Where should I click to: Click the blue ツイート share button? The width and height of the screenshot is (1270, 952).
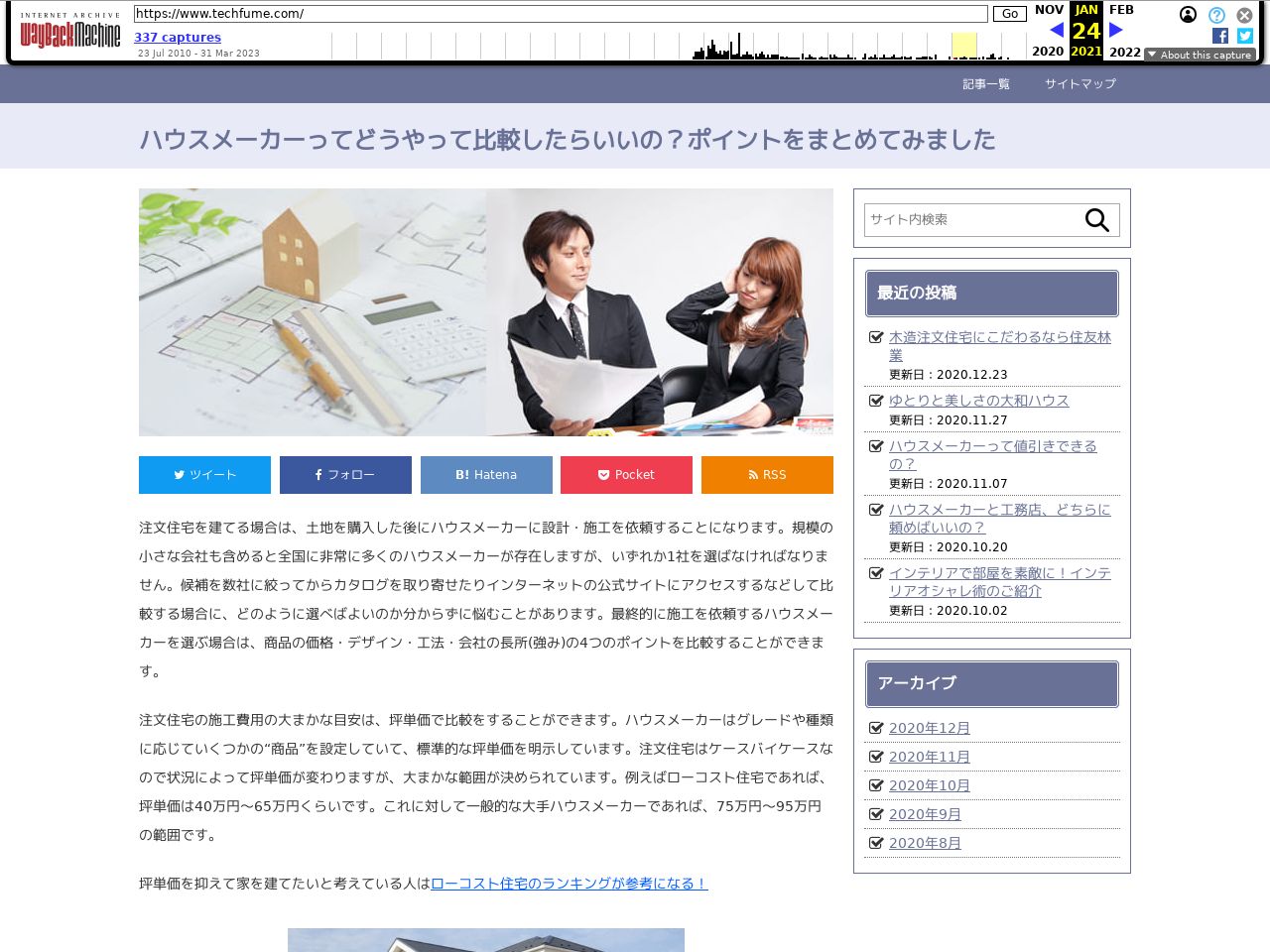[204, 475]
